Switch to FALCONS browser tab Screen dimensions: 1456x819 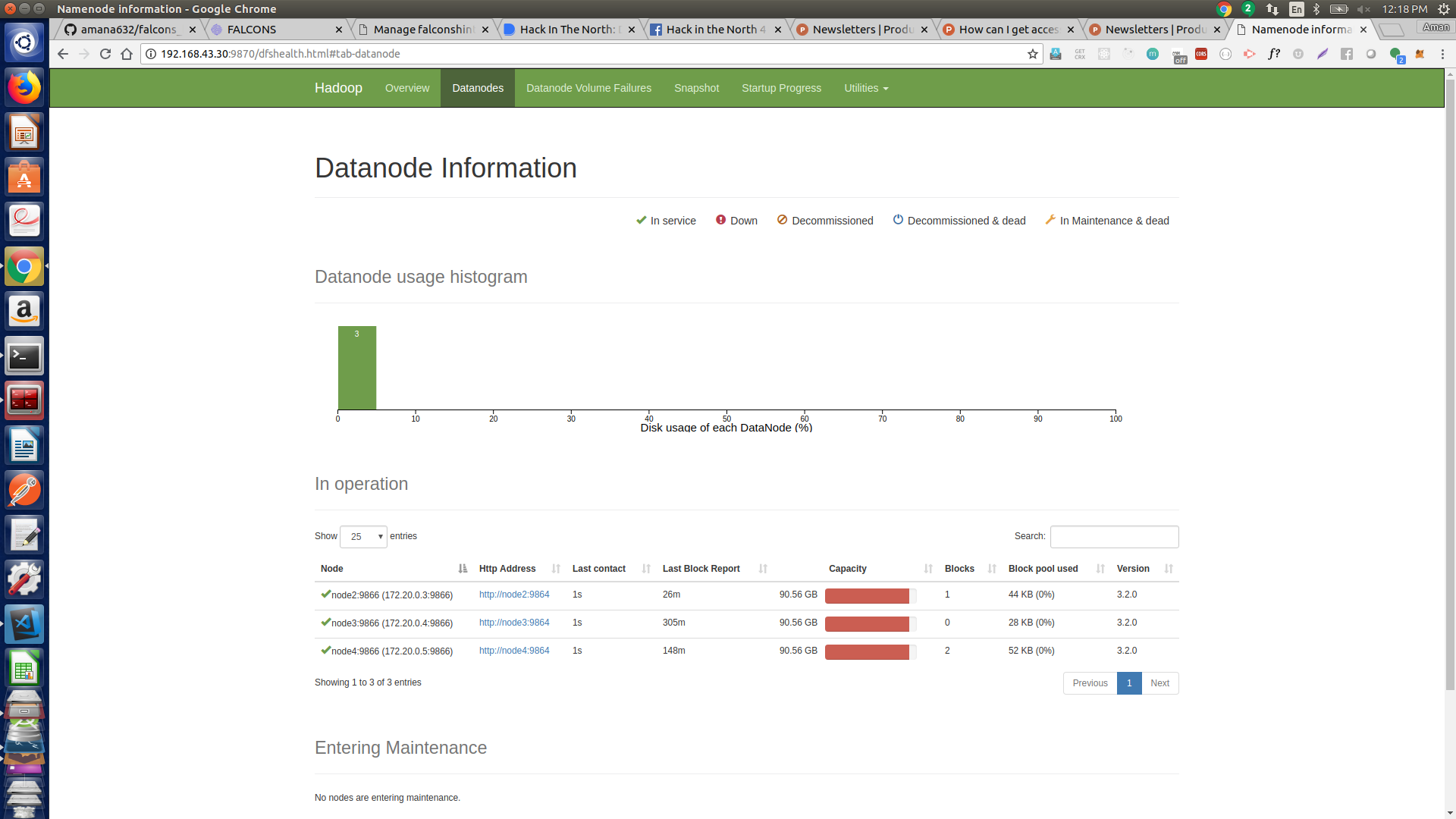pos(277,30)
